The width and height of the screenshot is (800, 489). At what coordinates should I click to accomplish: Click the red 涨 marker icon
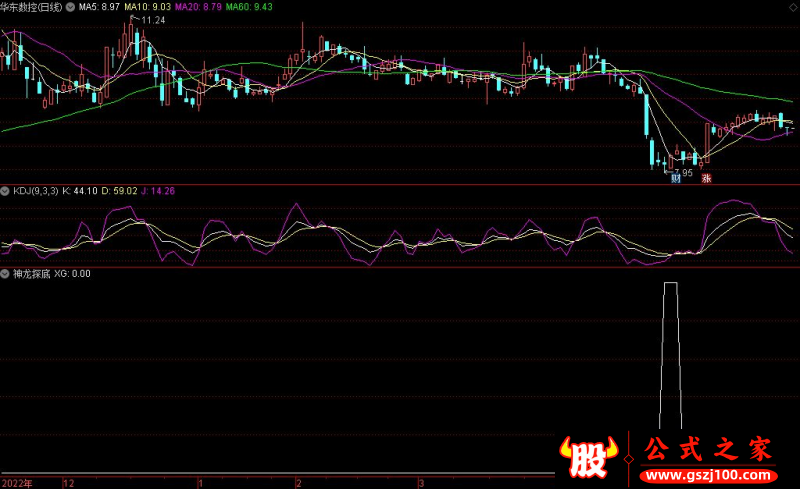tap(705, 179)
